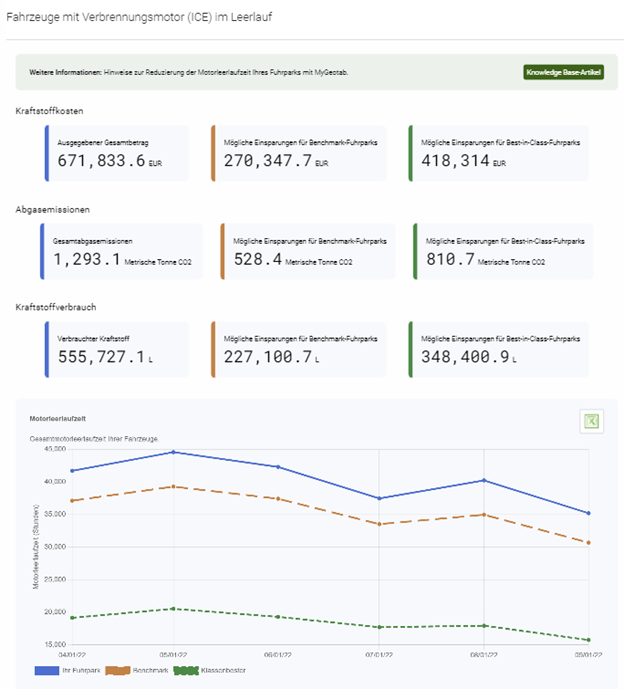This screenshot has height=689, width=624.
Task: Select Best-in-Class savings card showing 418,314 EUR
Action: (499, 153)
